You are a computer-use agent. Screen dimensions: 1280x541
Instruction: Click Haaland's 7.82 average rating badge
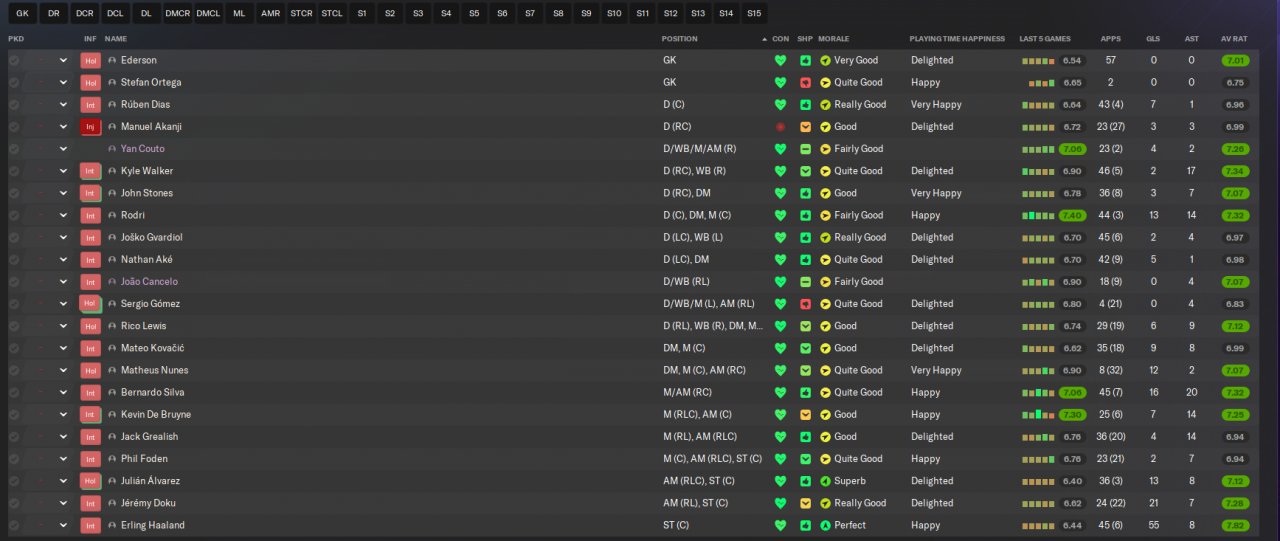pyautogui.click(x=1235, y=525)
